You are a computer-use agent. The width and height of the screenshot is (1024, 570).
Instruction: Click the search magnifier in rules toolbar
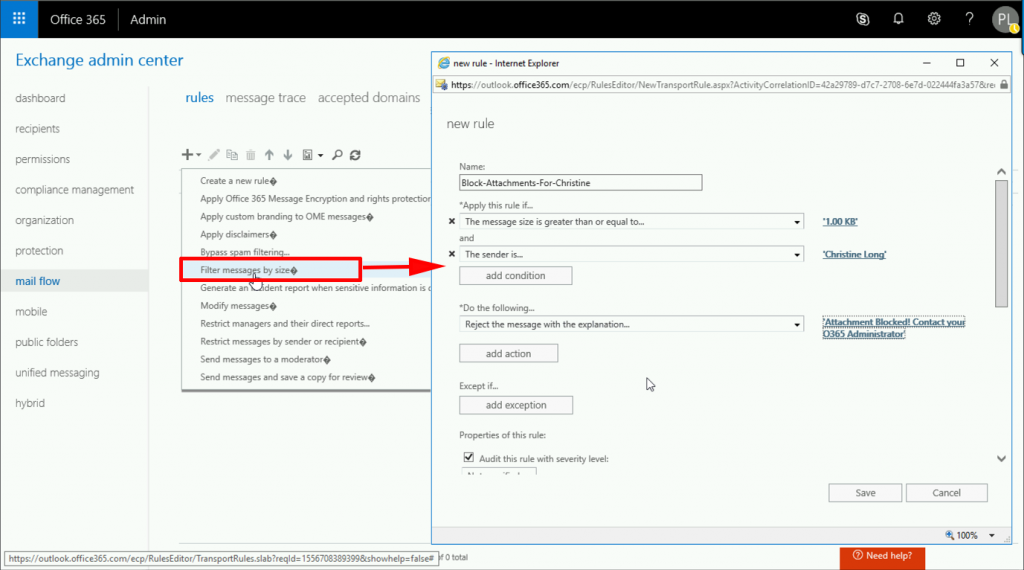(x=338, y=155)
